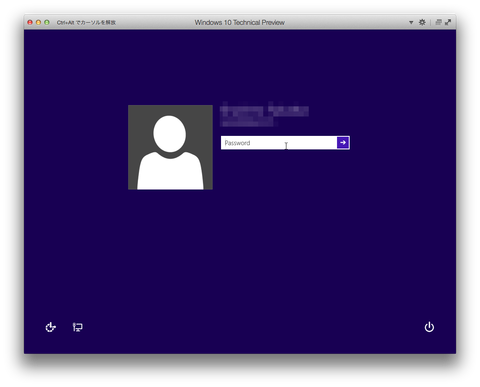The height and width of the screenshot is (387, 480).
Task: Open the power options icon
Action: (x=429, y=327)
